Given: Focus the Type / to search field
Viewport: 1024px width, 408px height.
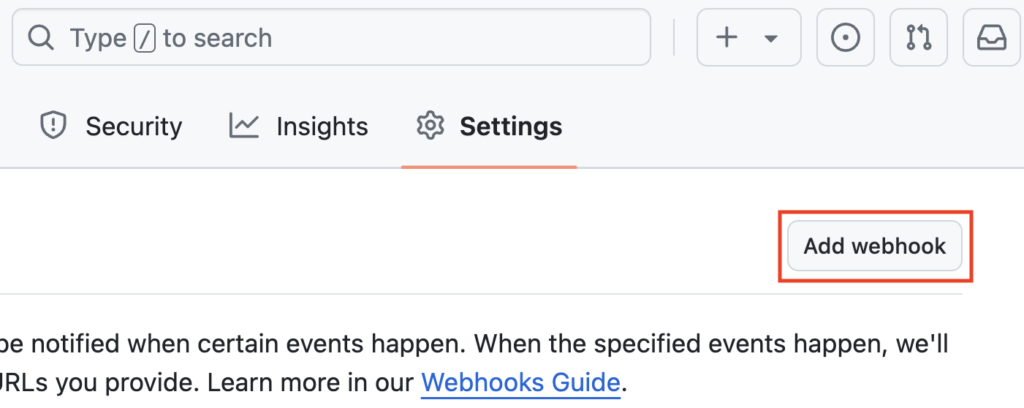Looking at the screenshot, I should click(x=331, y=37).
